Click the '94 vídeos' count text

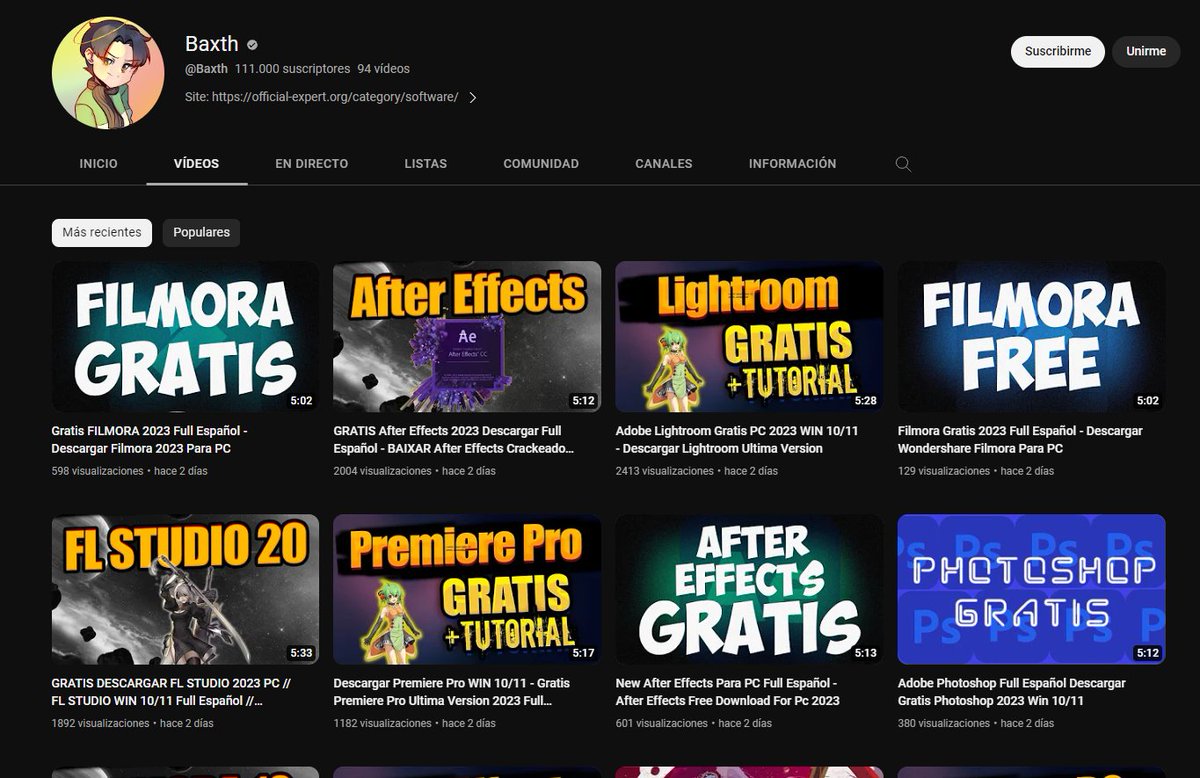pos(383,69)
